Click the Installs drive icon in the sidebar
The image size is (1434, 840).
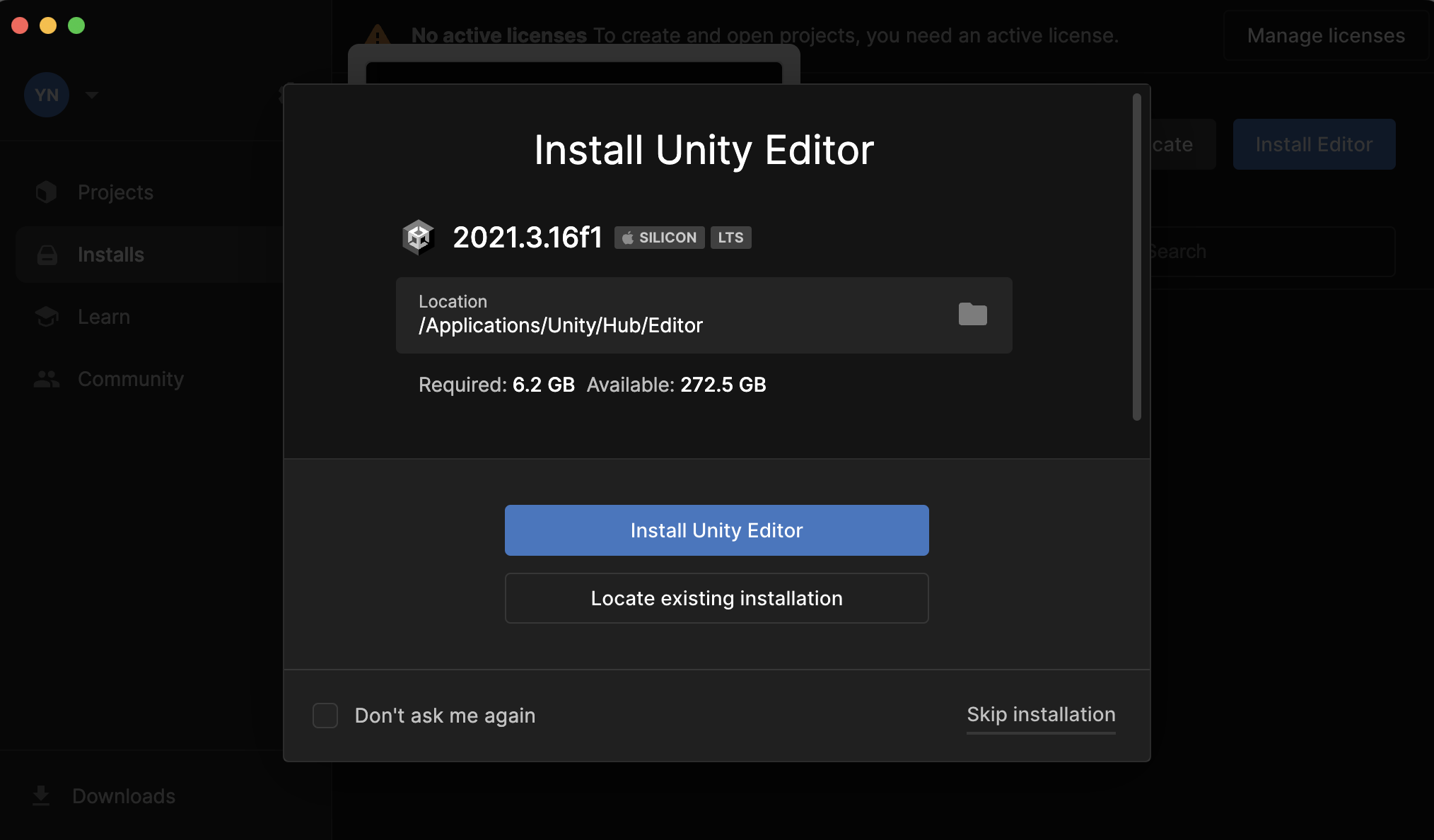coord(47,255)
